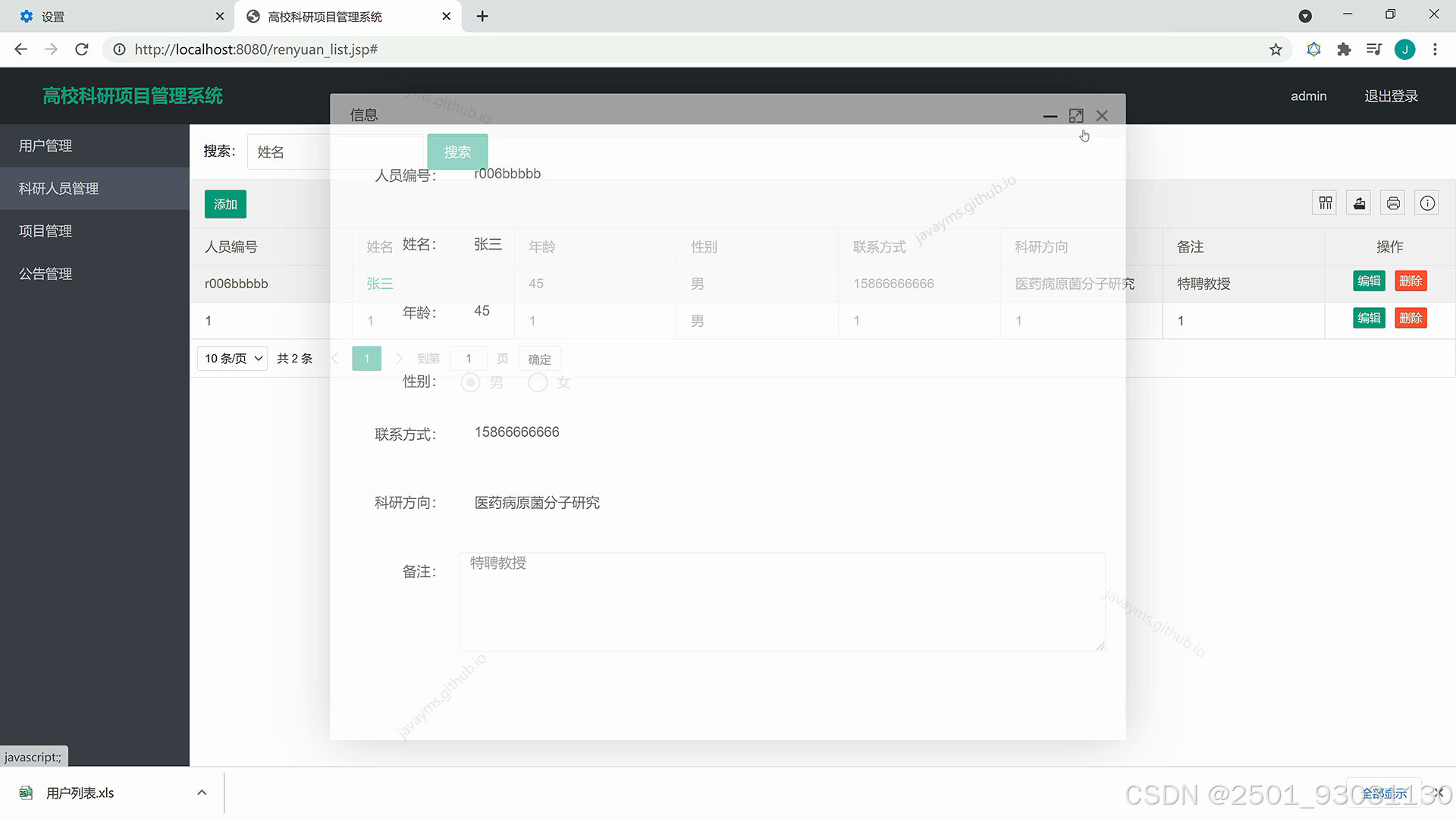
Task: Open the Chrome profile avatar J
Action: (1404, 49)
